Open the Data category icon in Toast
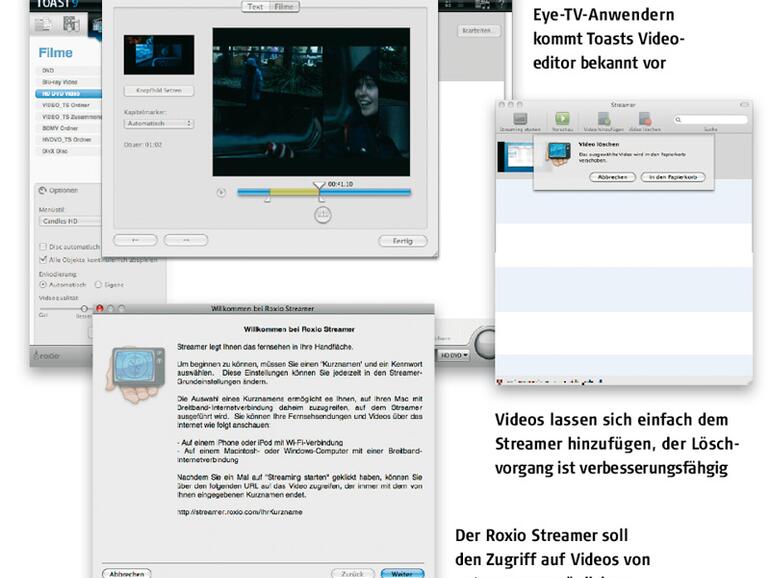The image size is (770, 578). pos(43,24)
